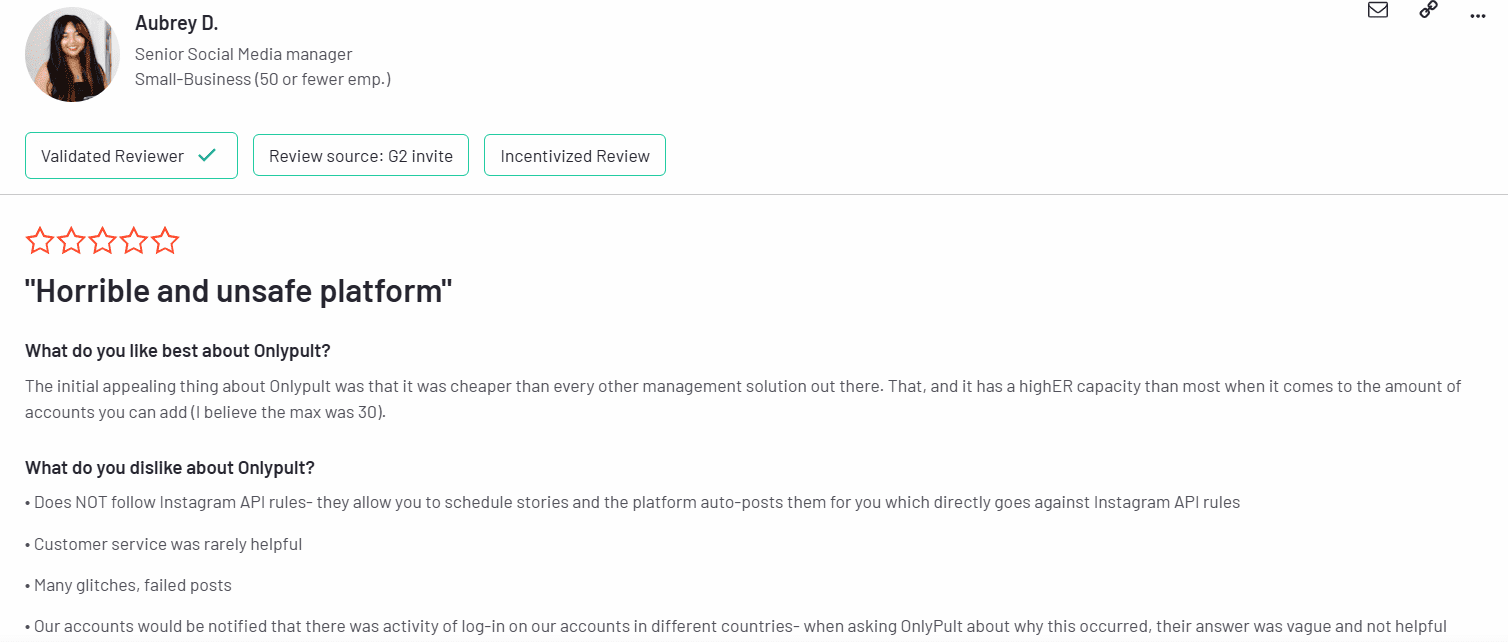Click the Review source: G2 invite badge
Viewport: 1508px width, 642px height.
point(361,156)
